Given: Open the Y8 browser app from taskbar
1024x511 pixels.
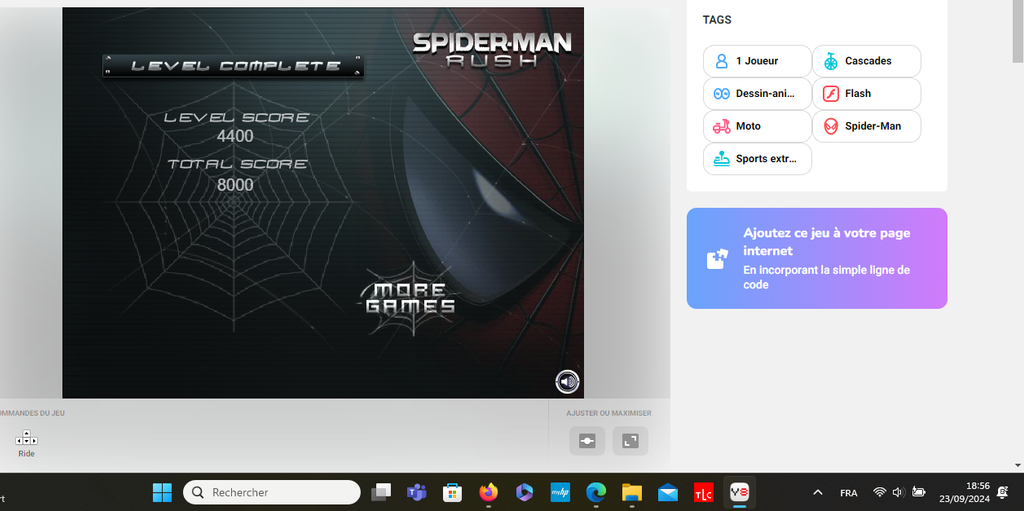Looking at the screenshot, I should pos(739,492).
